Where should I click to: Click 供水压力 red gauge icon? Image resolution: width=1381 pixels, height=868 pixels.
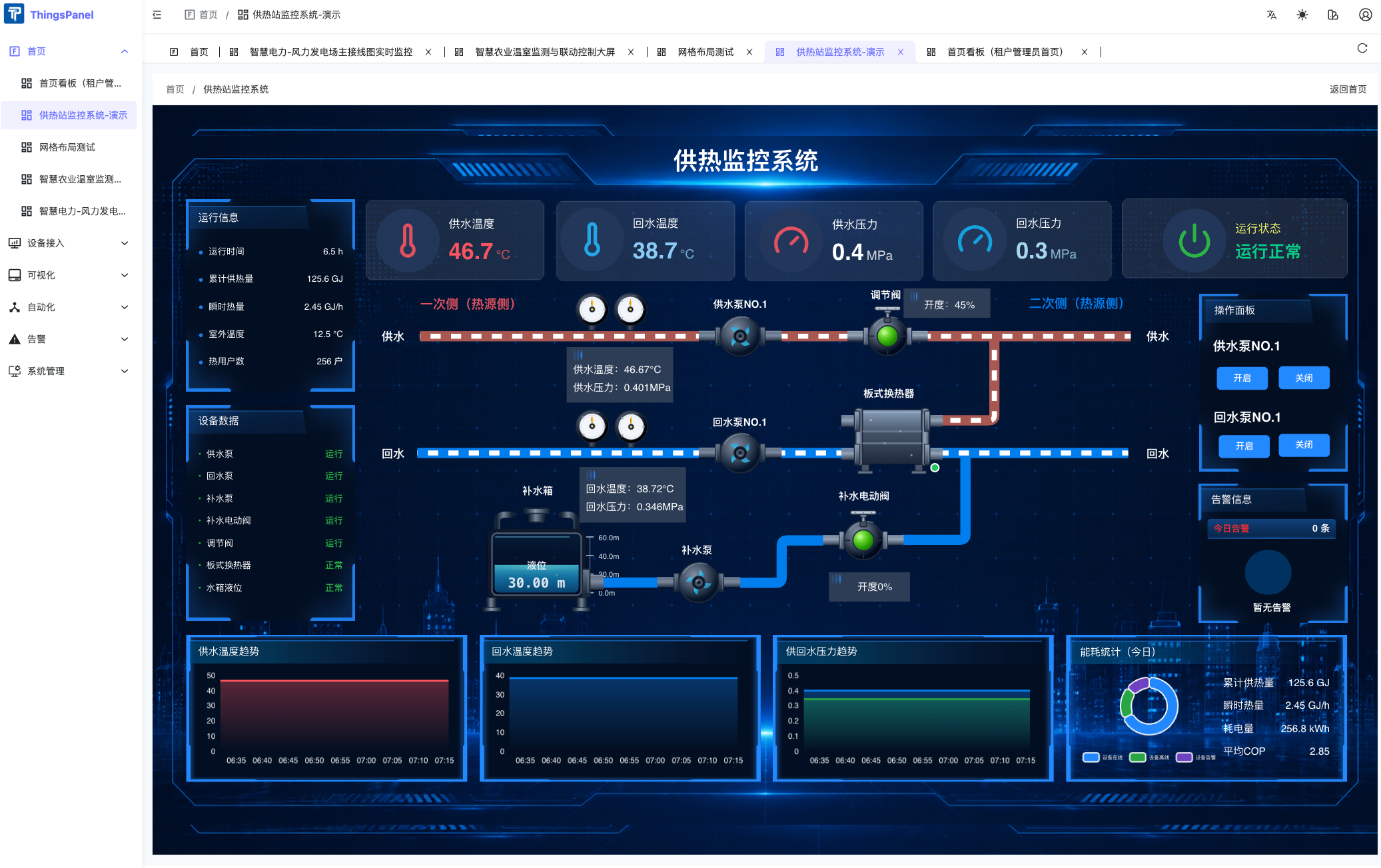(x=791, y=240)
